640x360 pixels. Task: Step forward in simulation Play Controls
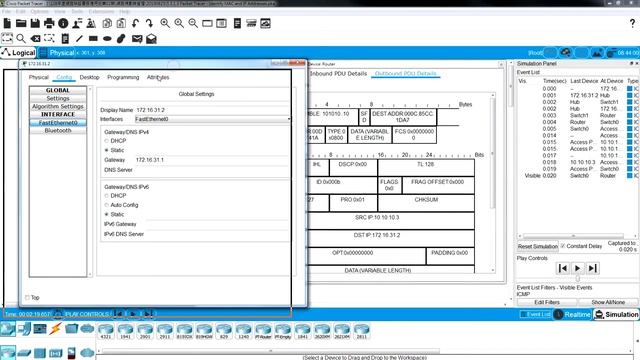(593, 268)
